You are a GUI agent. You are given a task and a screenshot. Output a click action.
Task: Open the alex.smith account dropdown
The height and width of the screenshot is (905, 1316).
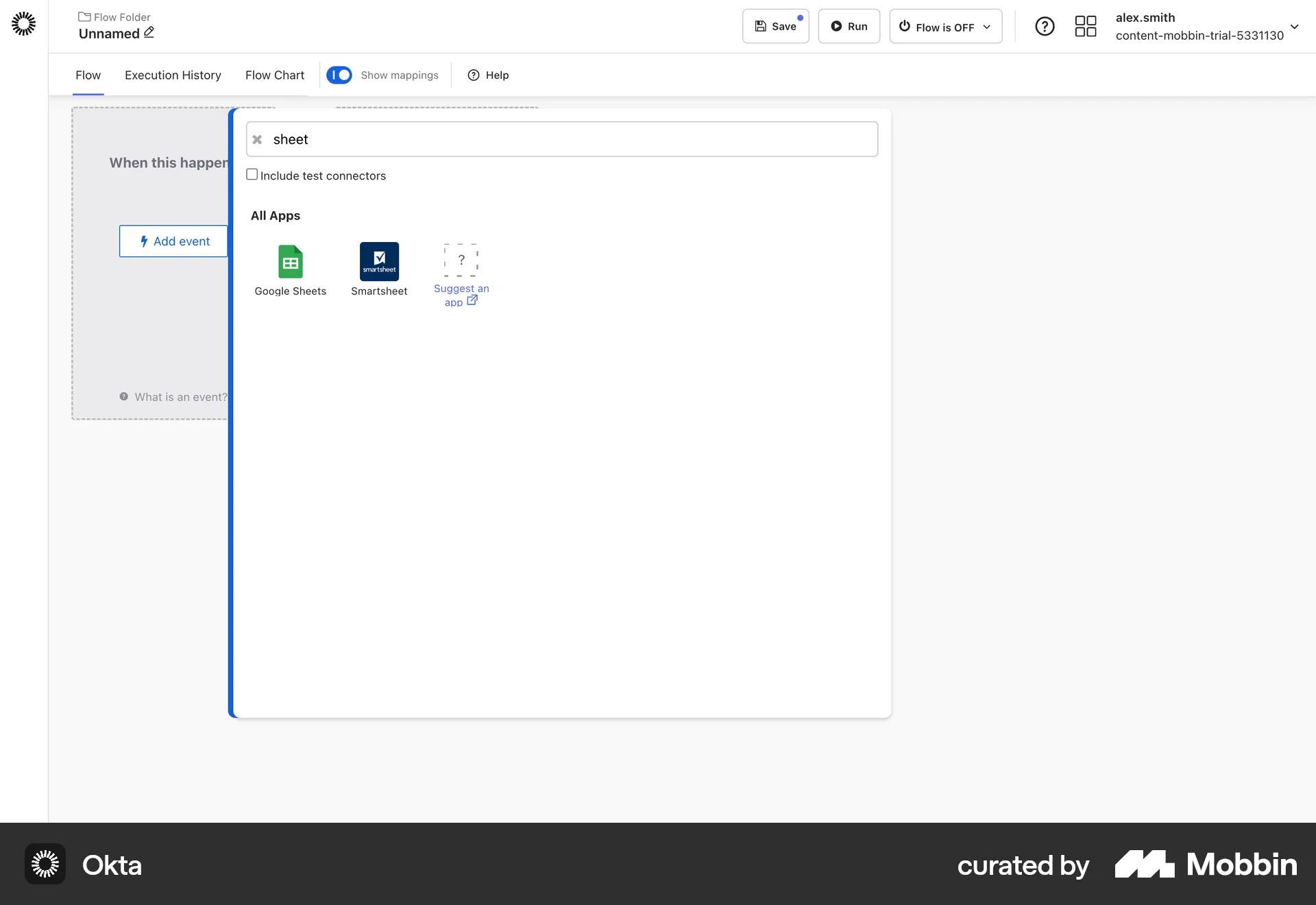pos(1295,27)
